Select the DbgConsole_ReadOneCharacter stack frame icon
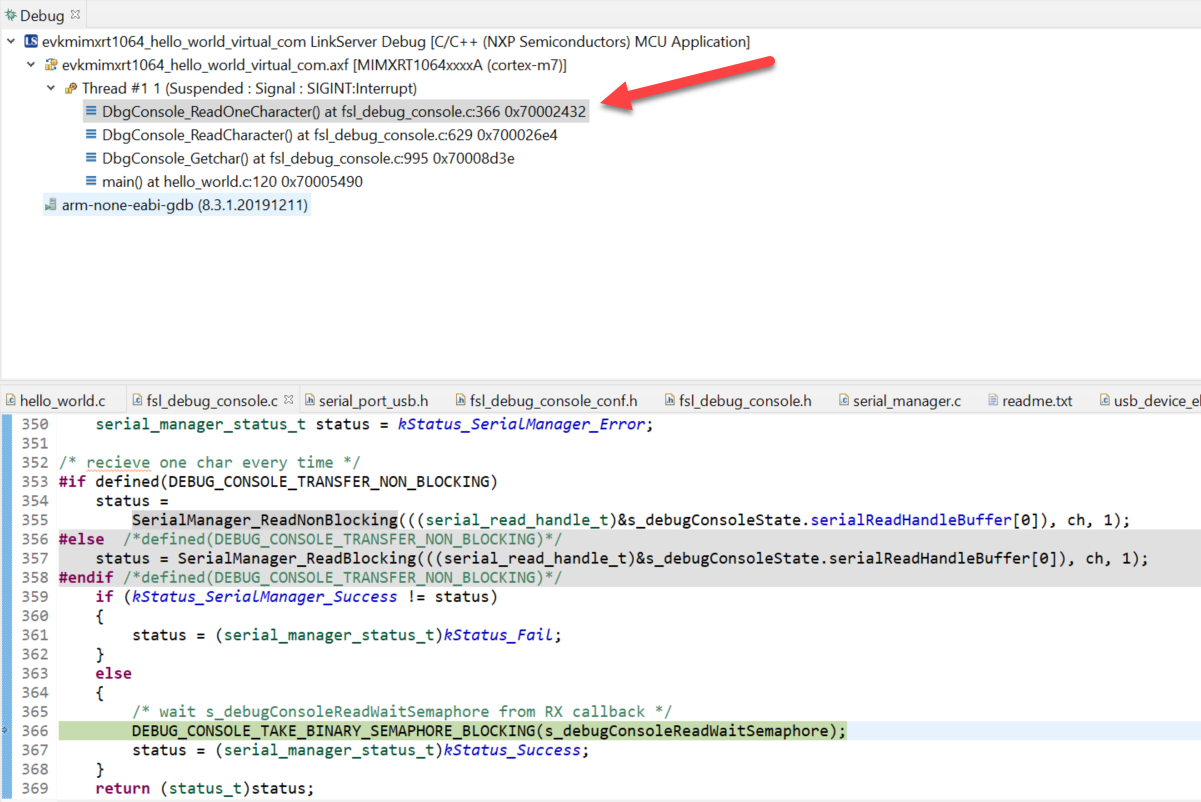The height and width of the screenshot is (802, 1201). [92, 111]
